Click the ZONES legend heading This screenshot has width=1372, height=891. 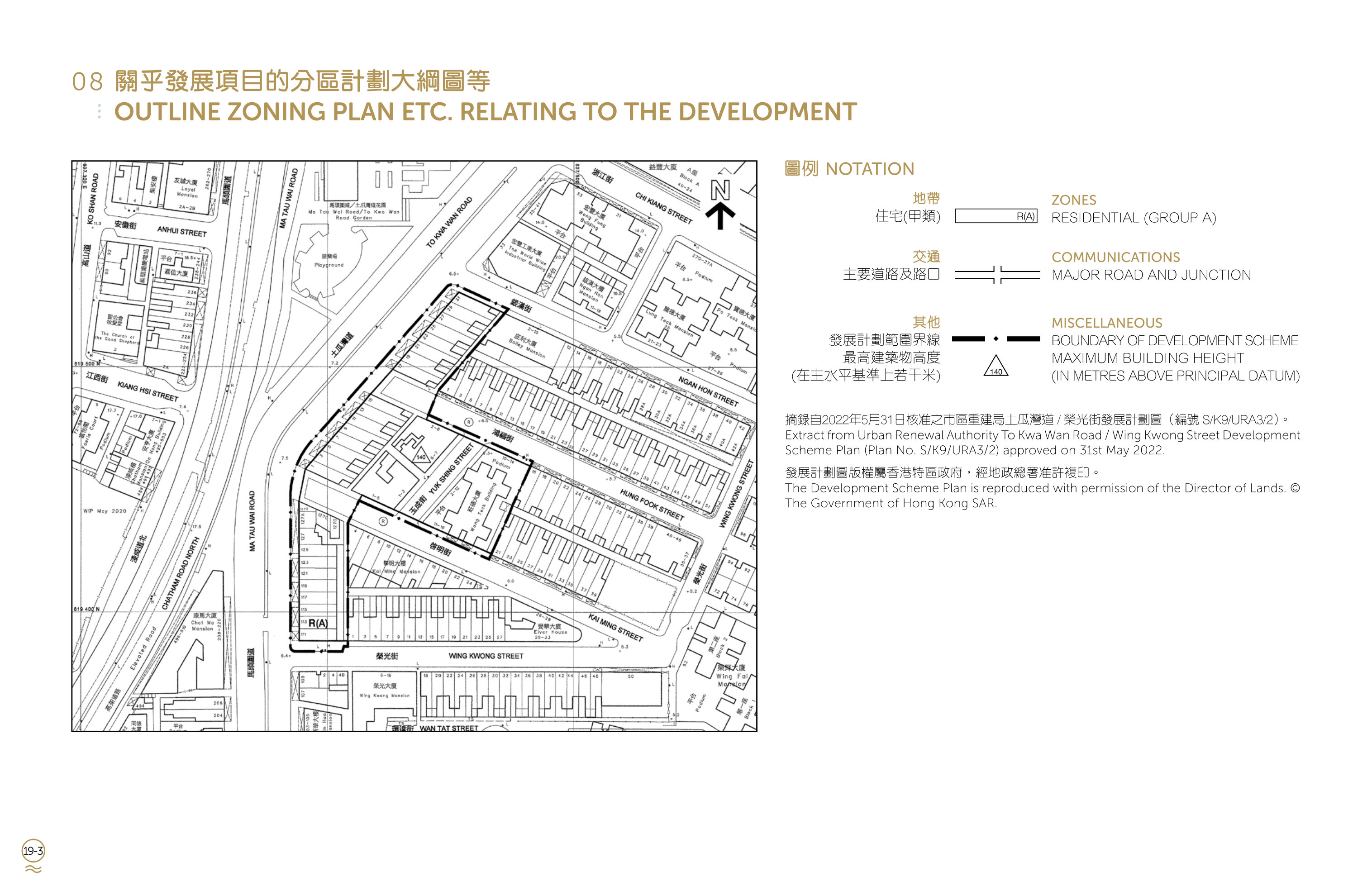(1073, 200)
